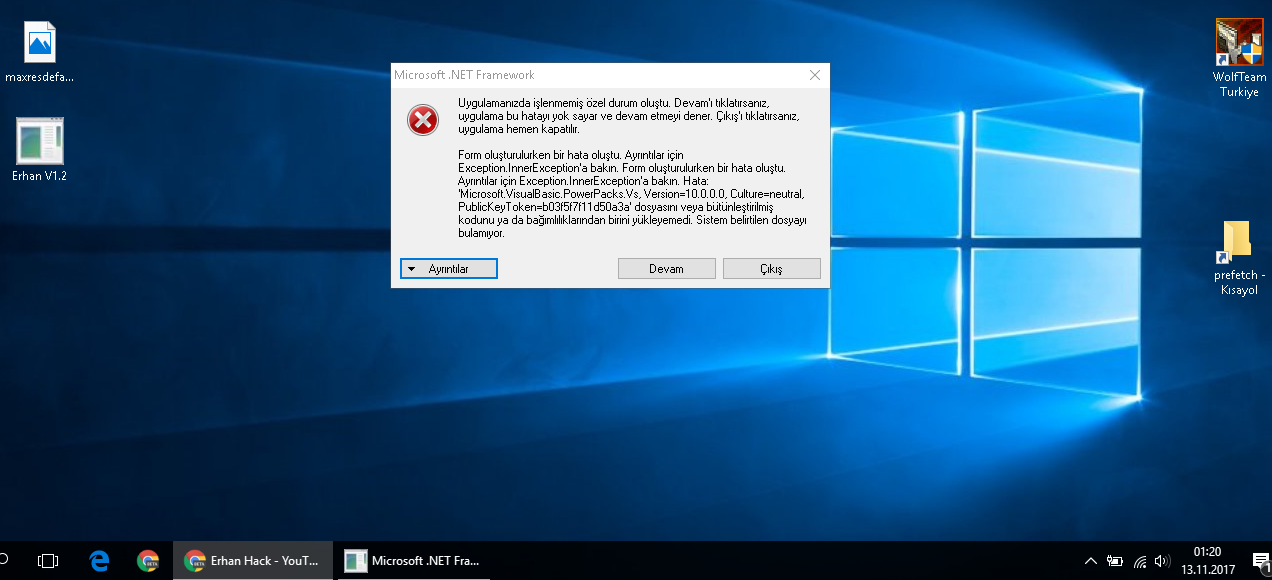The width and height of the screenshot is (1272, 580).
Task: Expand error details with Ayrıntılar button
Action: (448, 269)
